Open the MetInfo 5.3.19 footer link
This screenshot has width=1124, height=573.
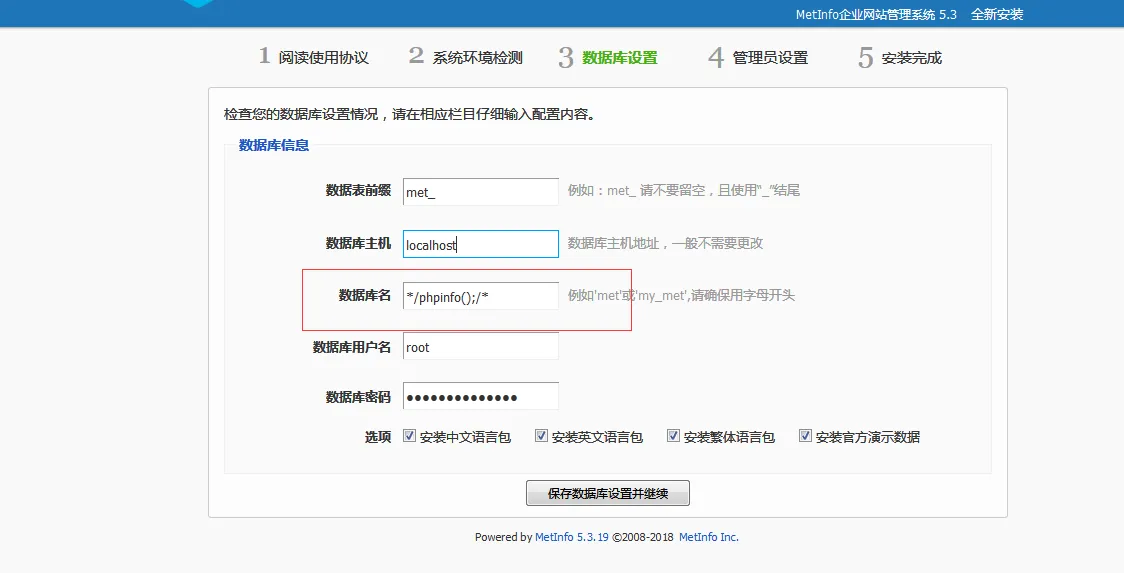[572, 537]
